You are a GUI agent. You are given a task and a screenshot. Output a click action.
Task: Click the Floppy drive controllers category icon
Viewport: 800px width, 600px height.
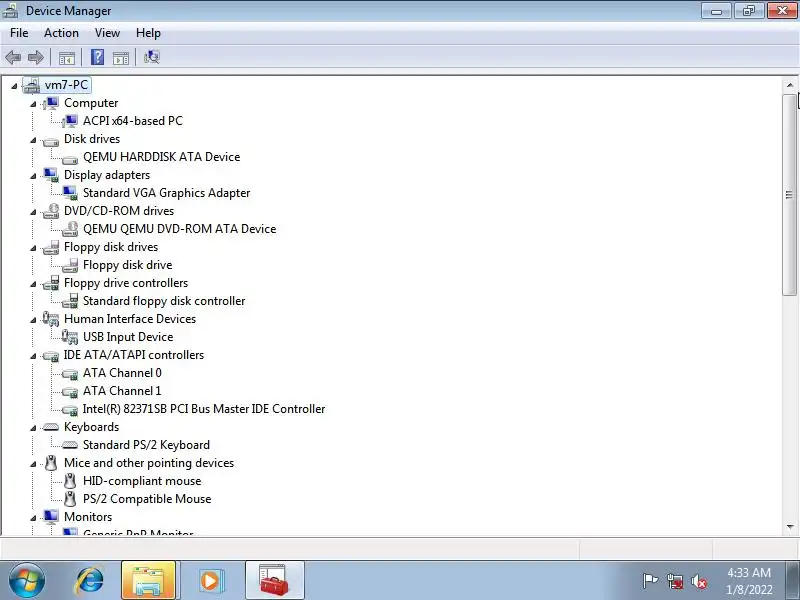[51, 283]
